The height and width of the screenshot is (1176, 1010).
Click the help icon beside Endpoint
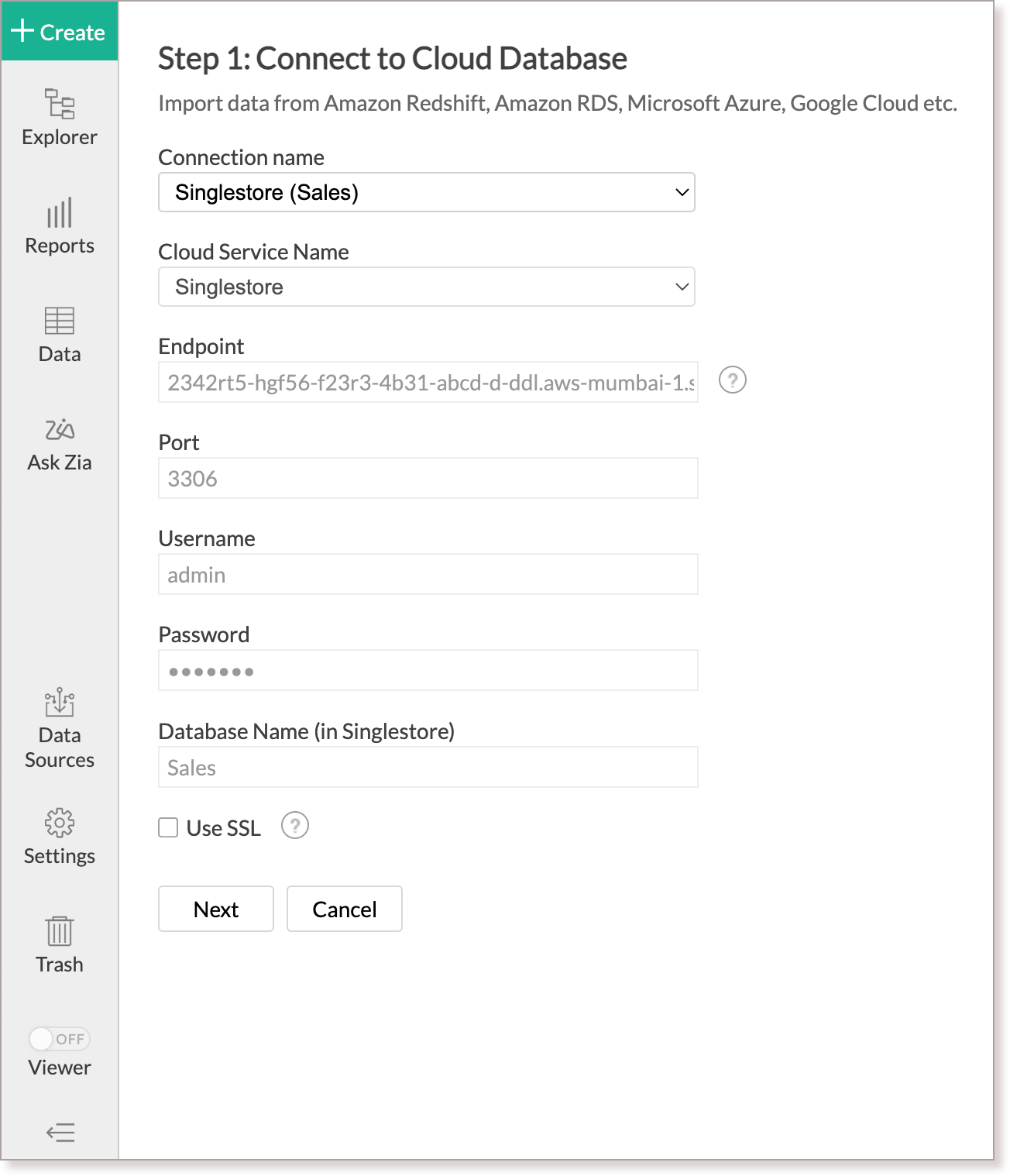(733, 380)
